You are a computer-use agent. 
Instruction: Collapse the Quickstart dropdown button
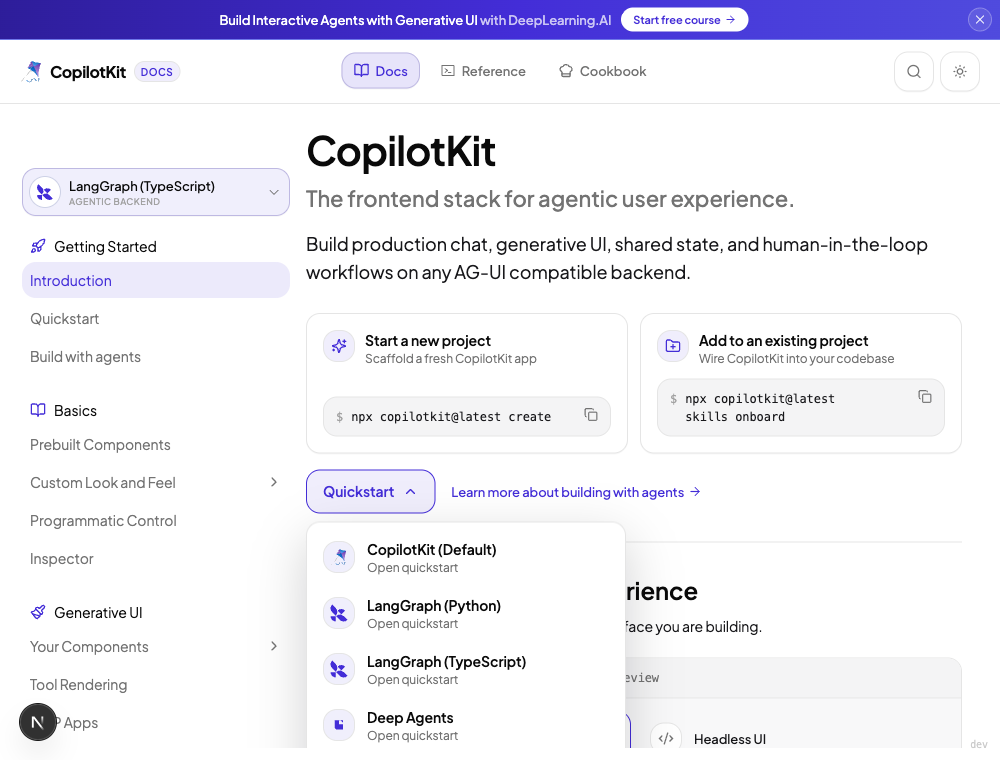tap(371, 492)
